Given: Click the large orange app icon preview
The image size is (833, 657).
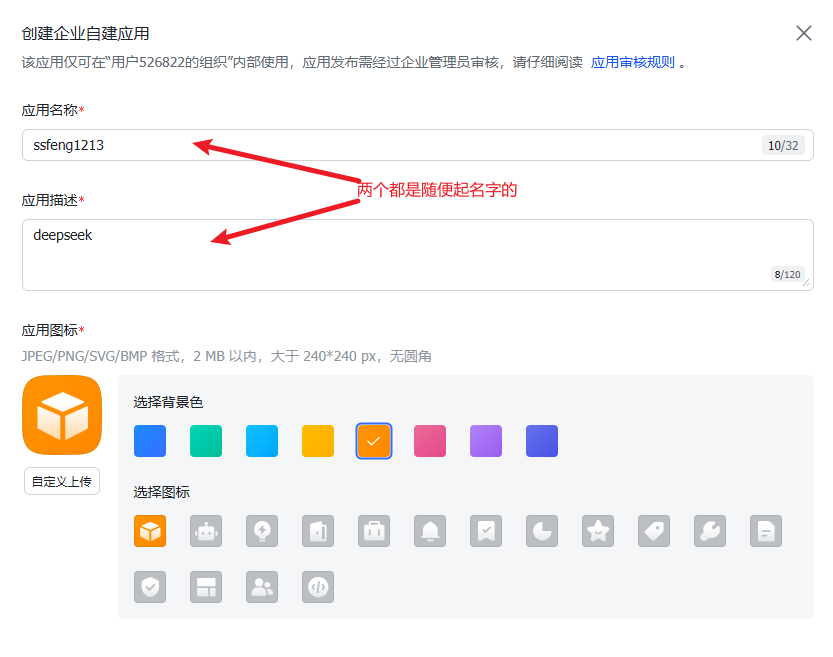Looking at the screenshot, I should (62, 415).
